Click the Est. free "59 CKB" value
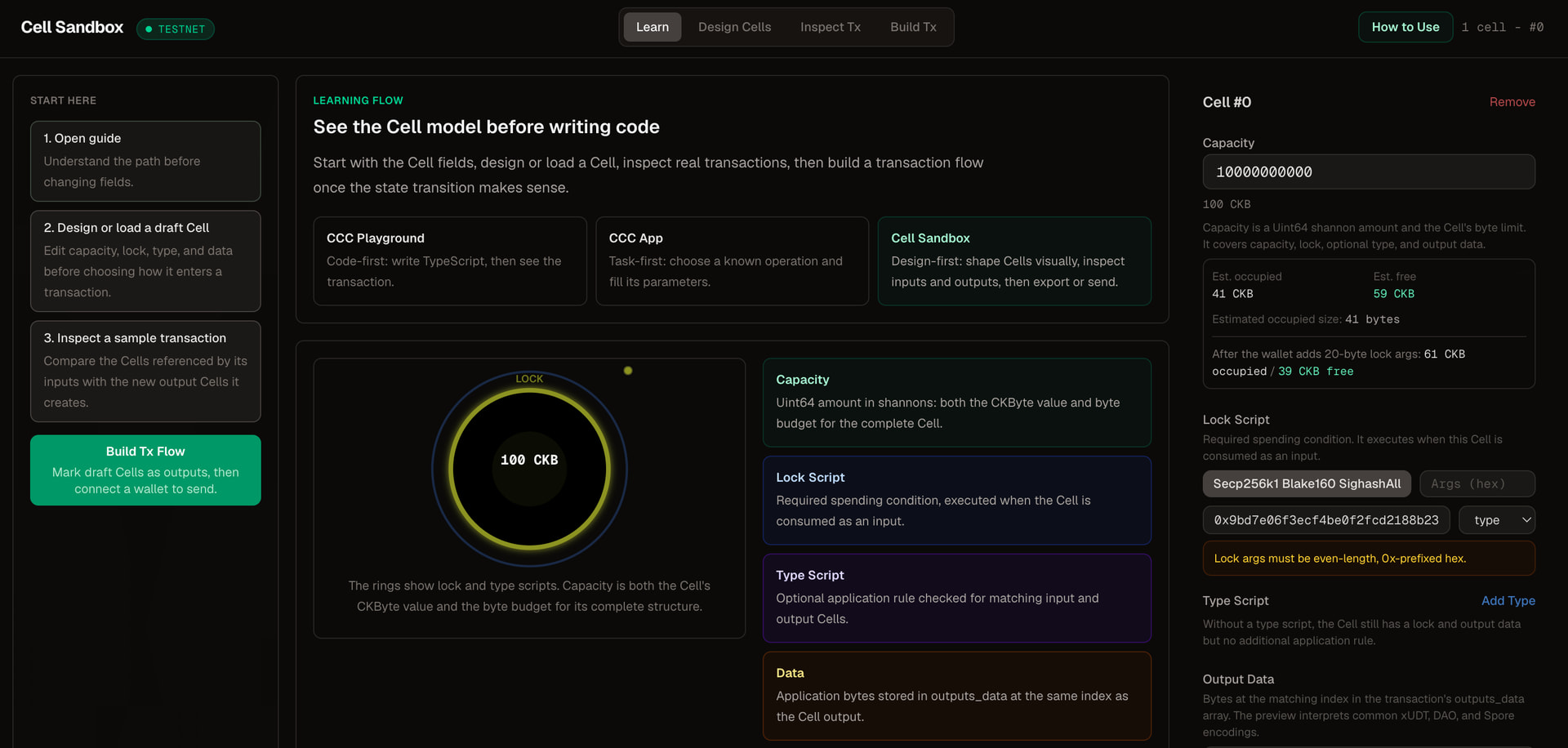 [x=1394, y=294]
